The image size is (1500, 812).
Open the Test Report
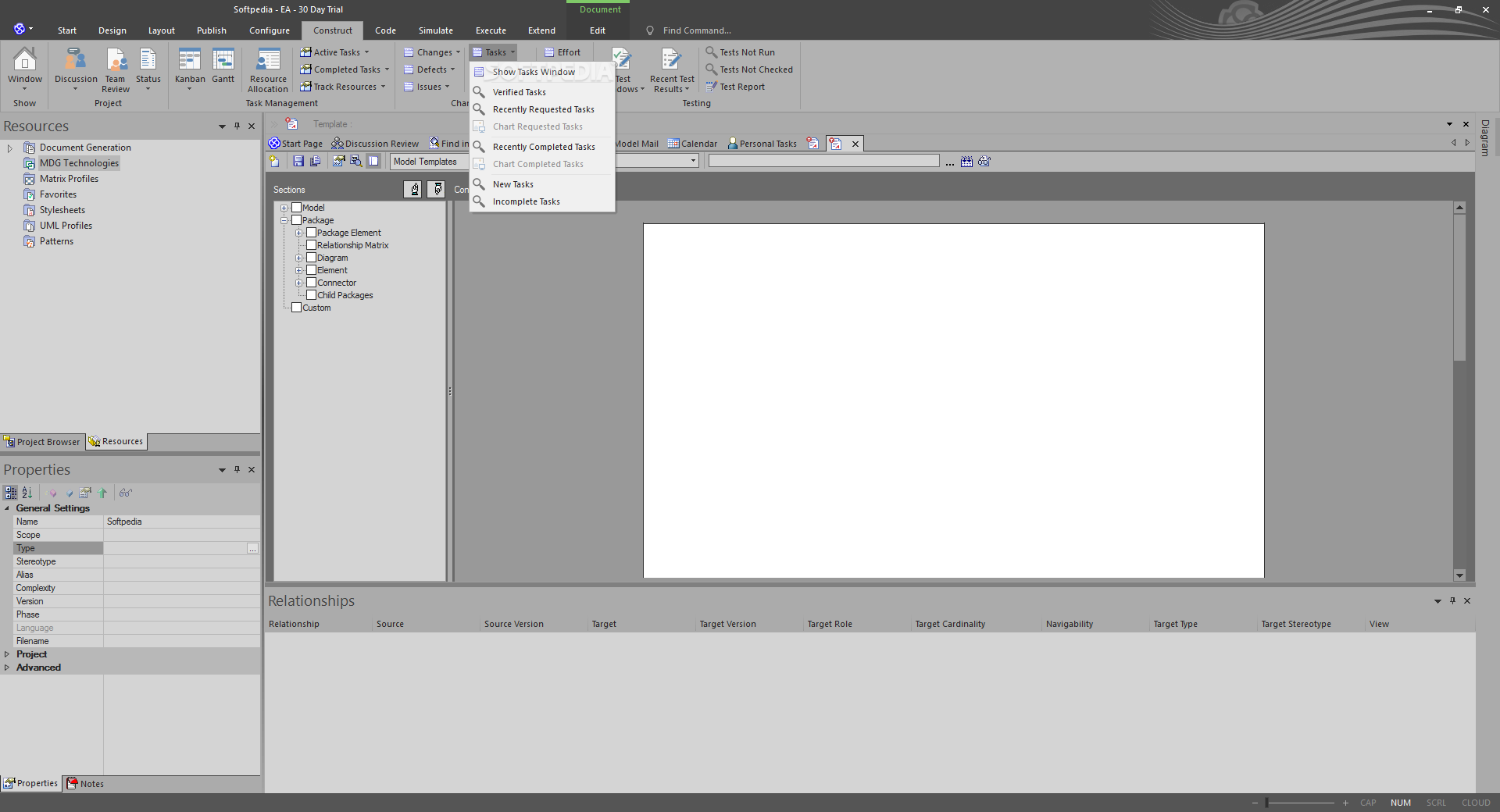[735, 87]
